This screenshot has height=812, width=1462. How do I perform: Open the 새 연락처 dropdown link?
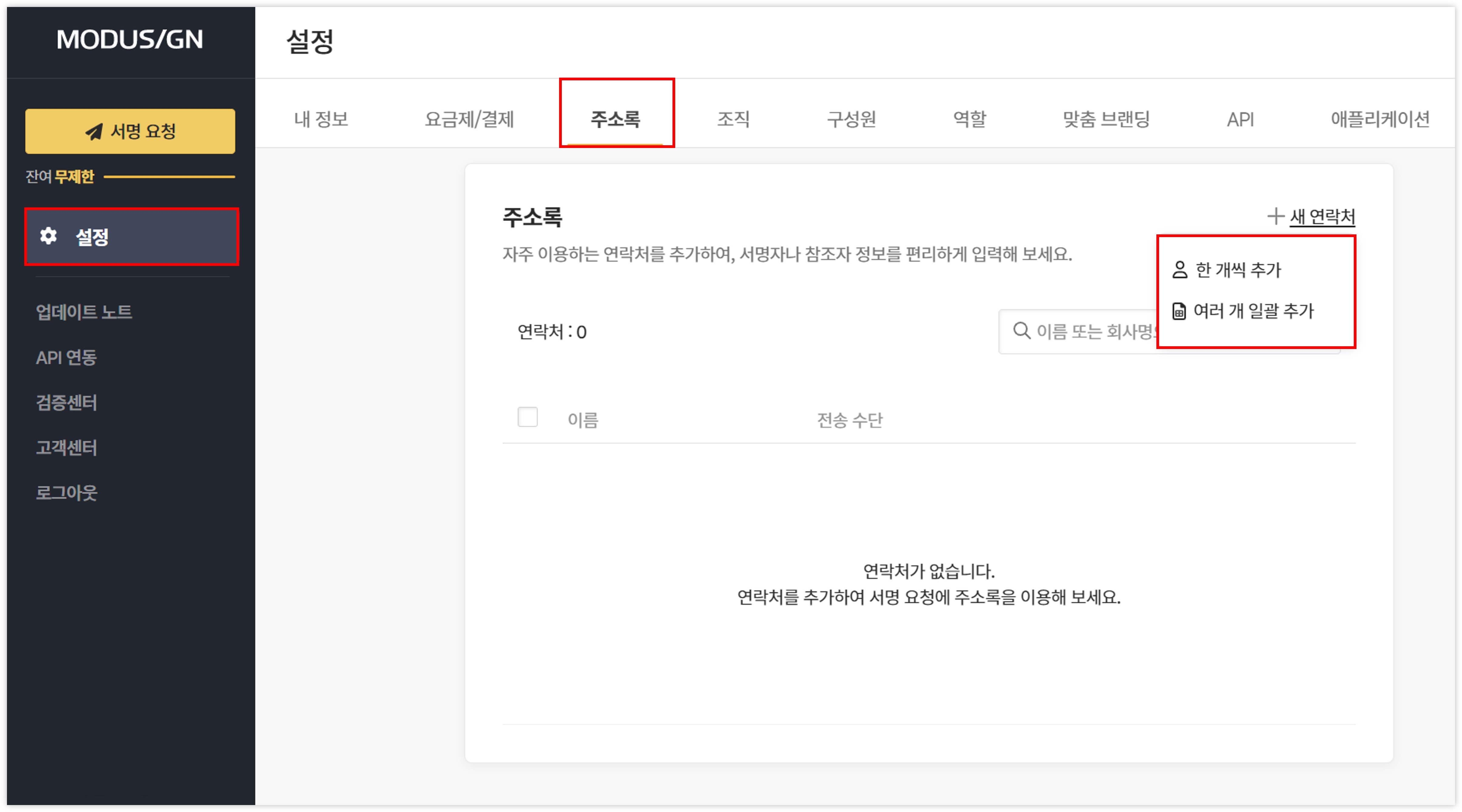1322,217
